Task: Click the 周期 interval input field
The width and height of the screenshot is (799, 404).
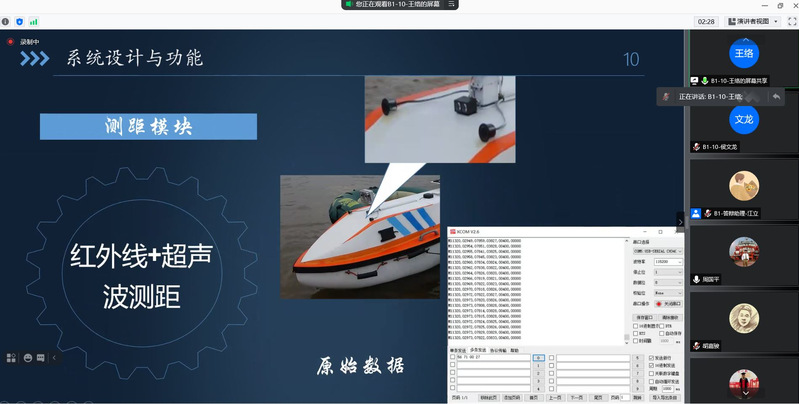Action: pos(668,389)
